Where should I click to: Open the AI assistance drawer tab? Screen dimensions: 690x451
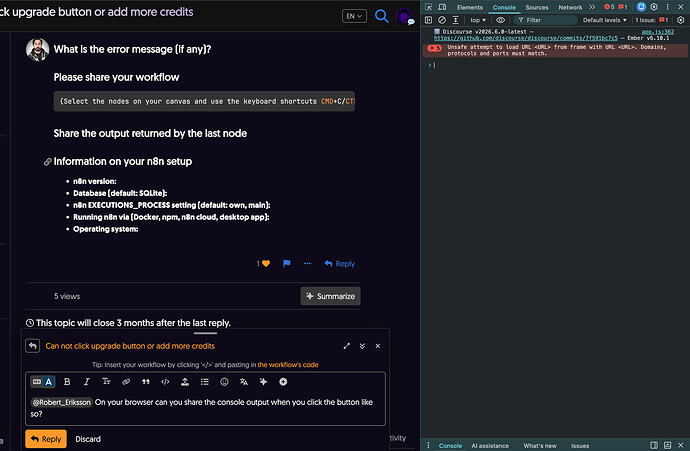click(490, 446)
